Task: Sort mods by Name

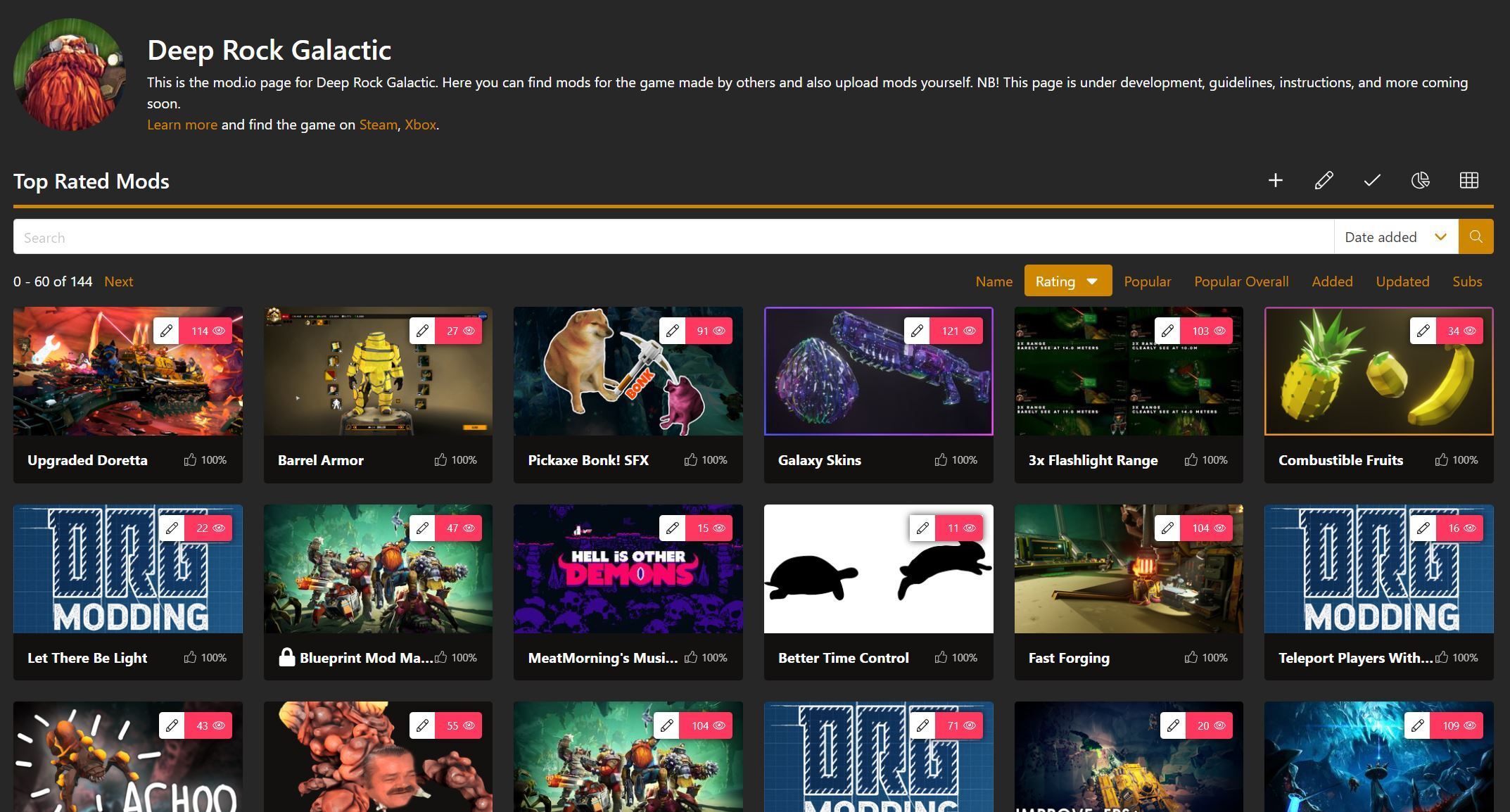Action: [x=994, y=281]
